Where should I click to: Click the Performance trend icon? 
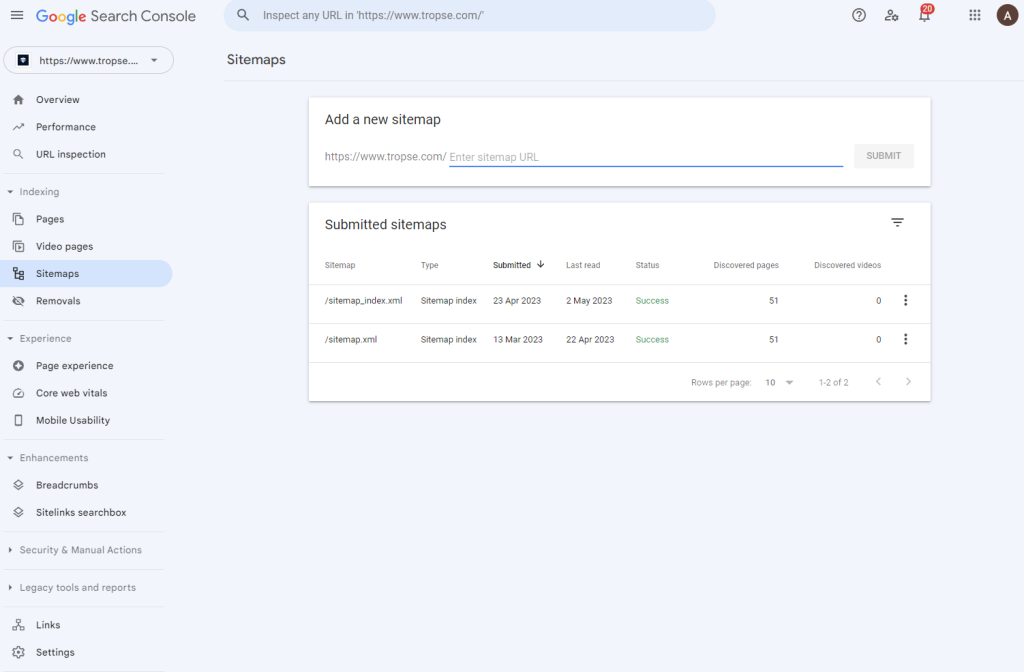18,127
